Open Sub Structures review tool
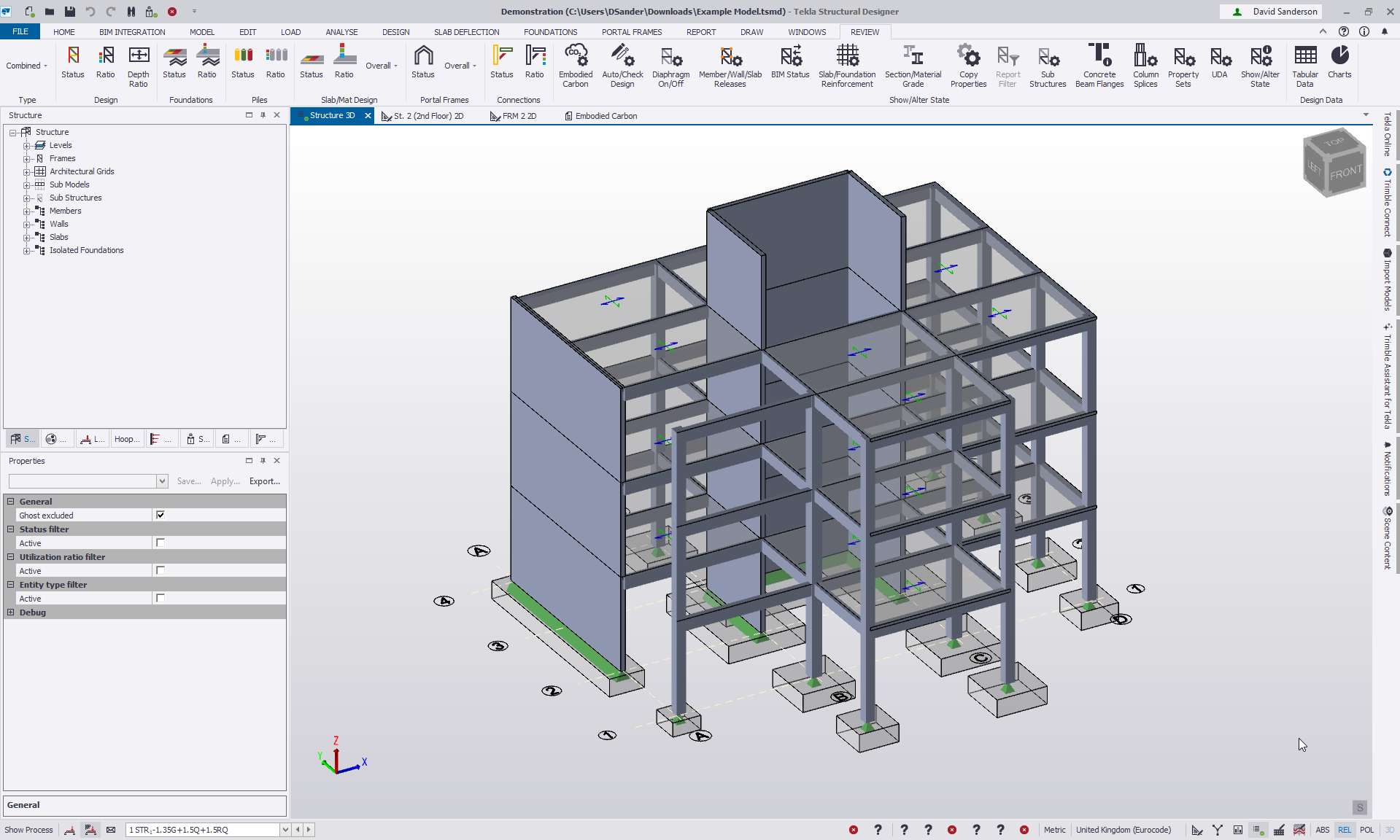The height and width of the screenshot is (840, 1400). (1048, 66)
